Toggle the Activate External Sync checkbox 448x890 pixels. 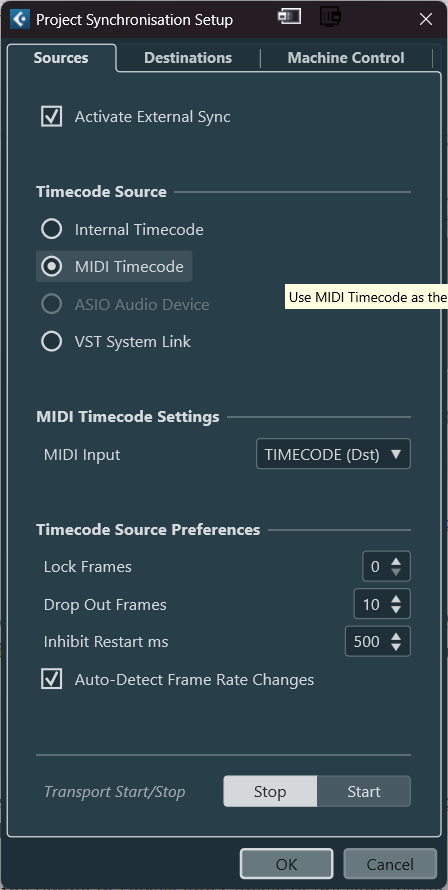(52, 116)
